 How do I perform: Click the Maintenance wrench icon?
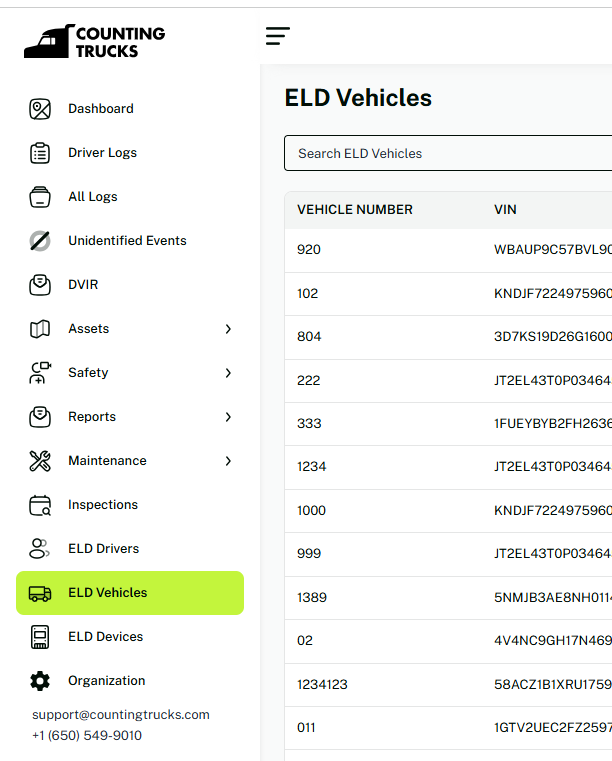point(40,461)
